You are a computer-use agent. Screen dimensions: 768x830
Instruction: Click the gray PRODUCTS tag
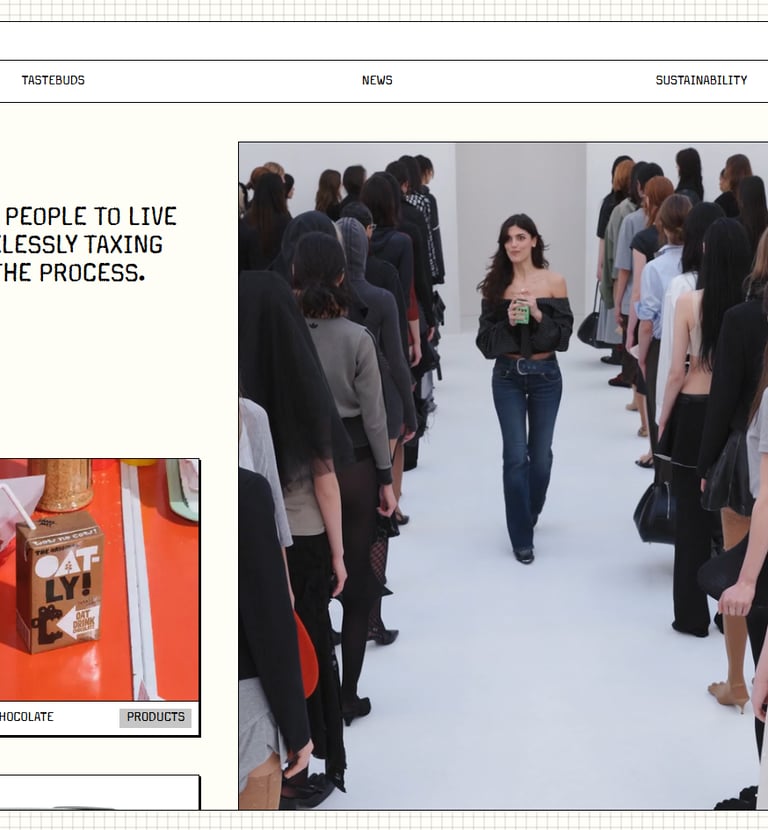tap(155, 717)
